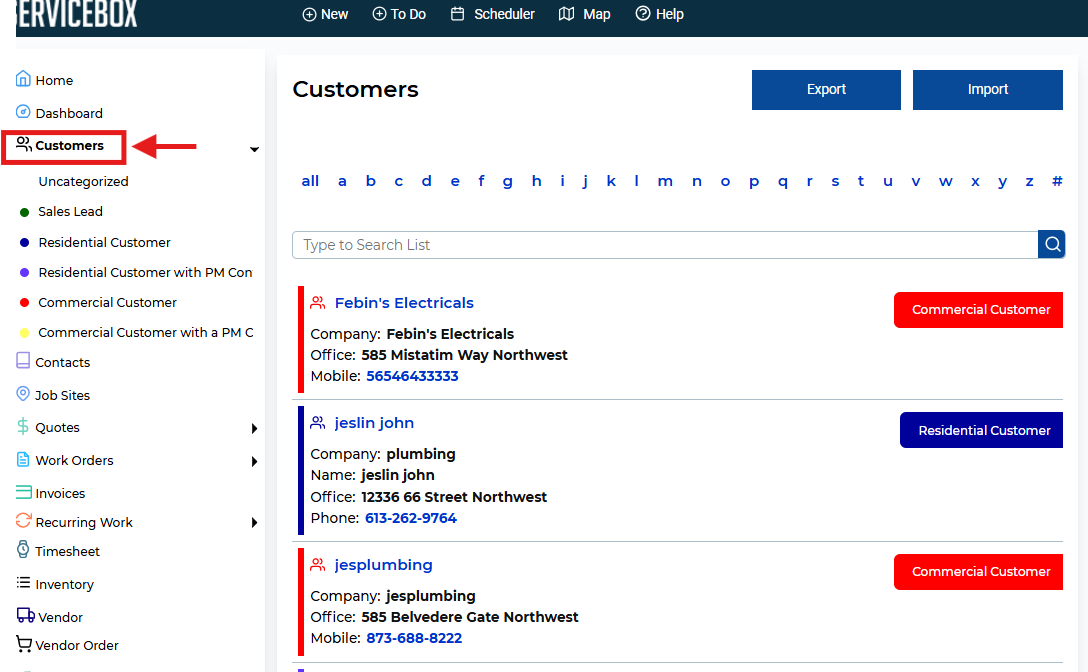Filter customers by letter 'j'

point(585,181)
